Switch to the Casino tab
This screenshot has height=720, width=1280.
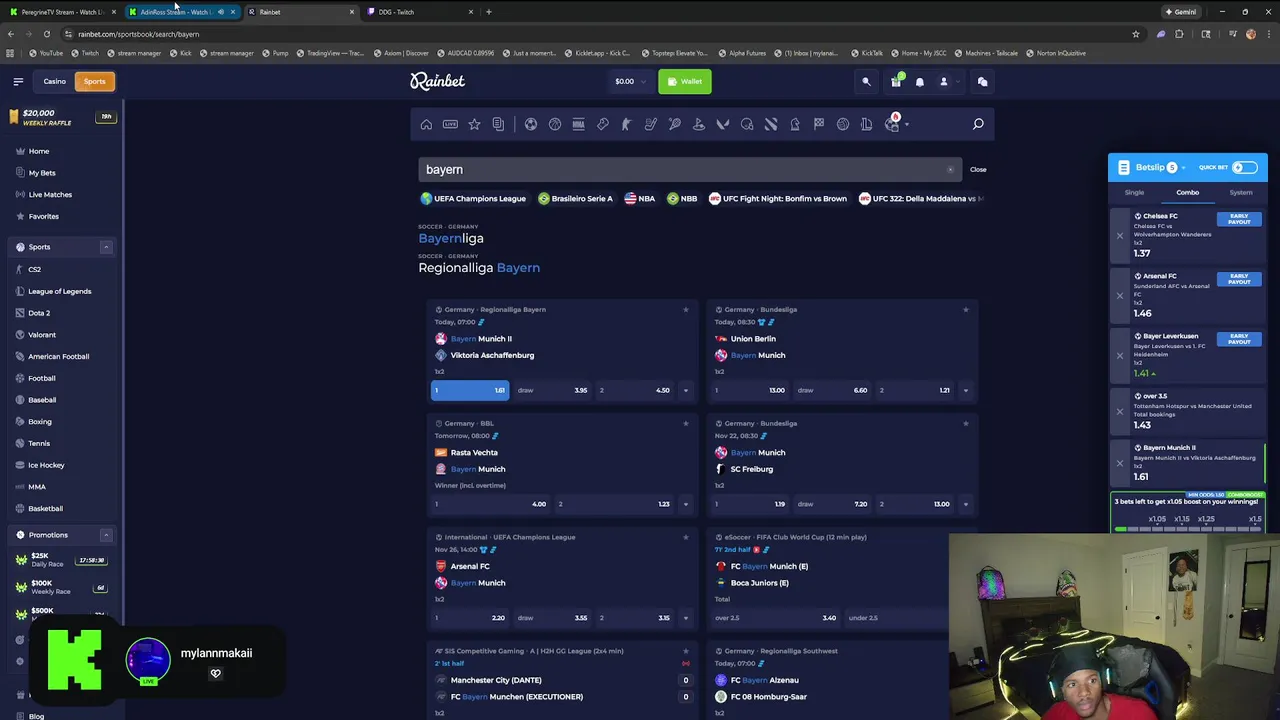[x=54, y=81]
